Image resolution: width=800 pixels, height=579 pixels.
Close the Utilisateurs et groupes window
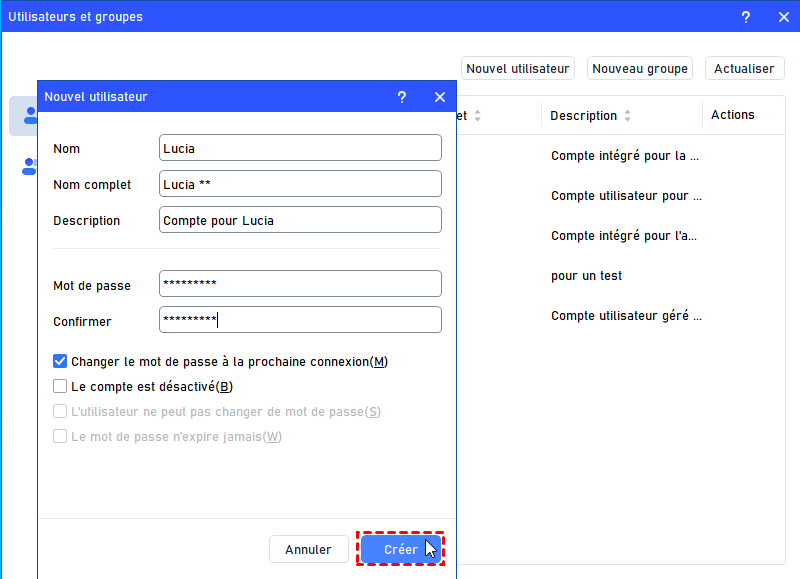(x=783, y=17)
